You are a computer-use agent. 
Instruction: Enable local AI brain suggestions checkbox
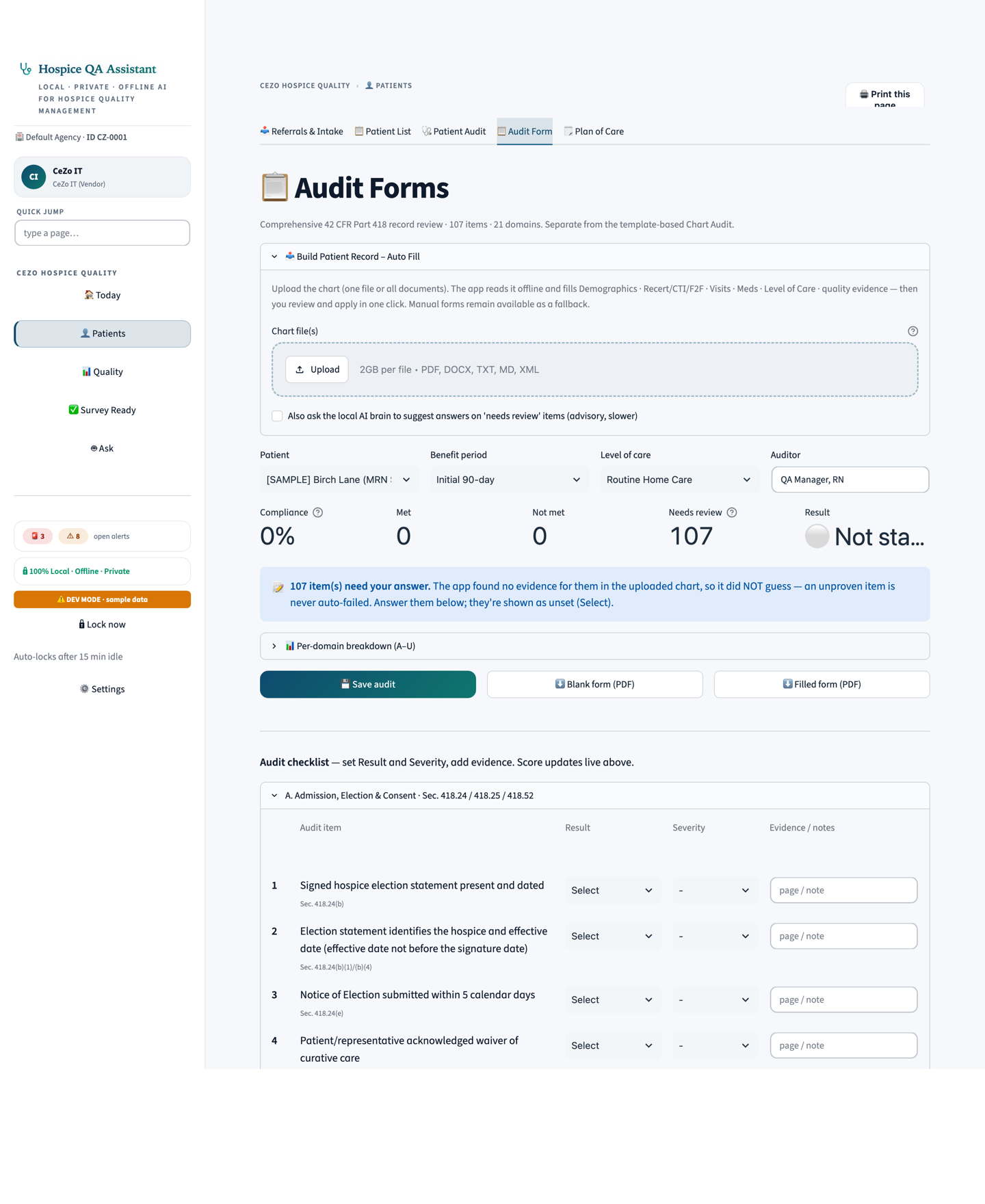pyautogui.click(x=277, y=416)
